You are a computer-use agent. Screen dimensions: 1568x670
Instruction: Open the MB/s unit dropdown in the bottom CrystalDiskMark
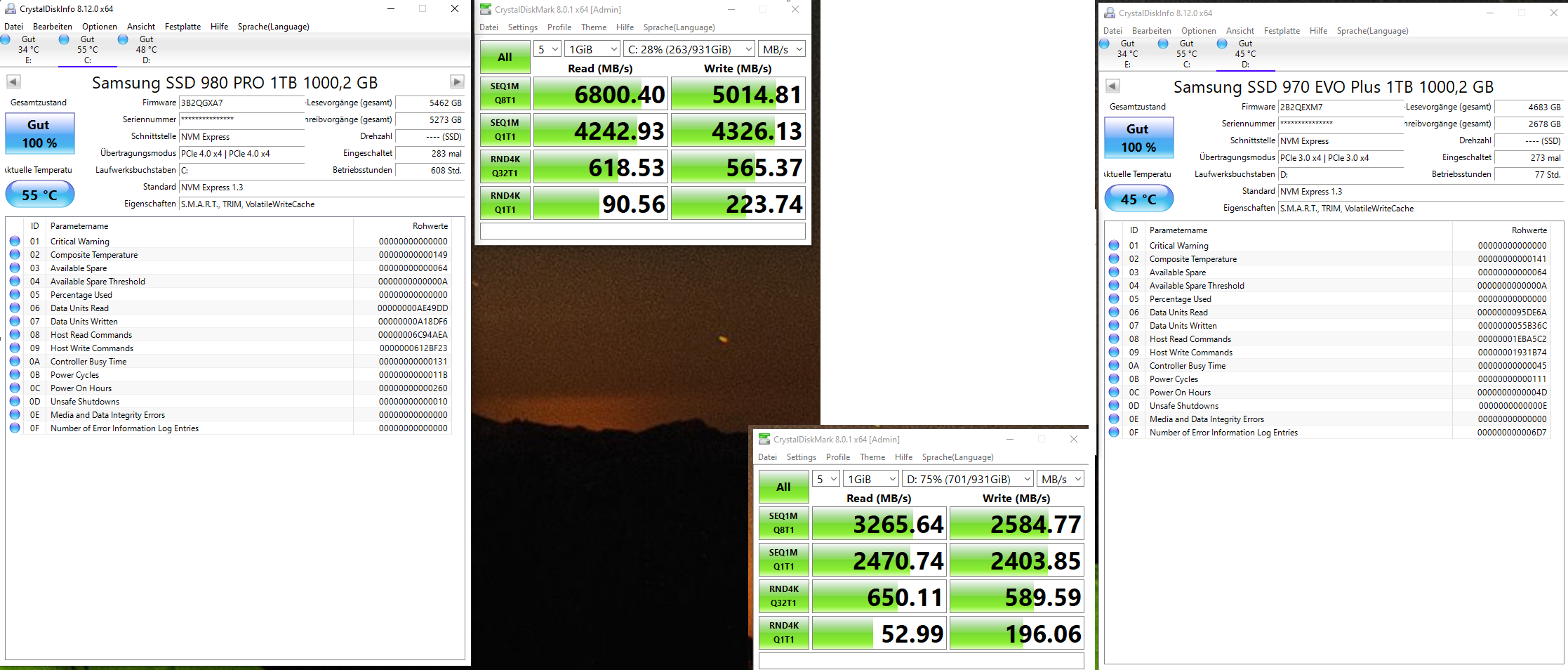(1061, 479)
